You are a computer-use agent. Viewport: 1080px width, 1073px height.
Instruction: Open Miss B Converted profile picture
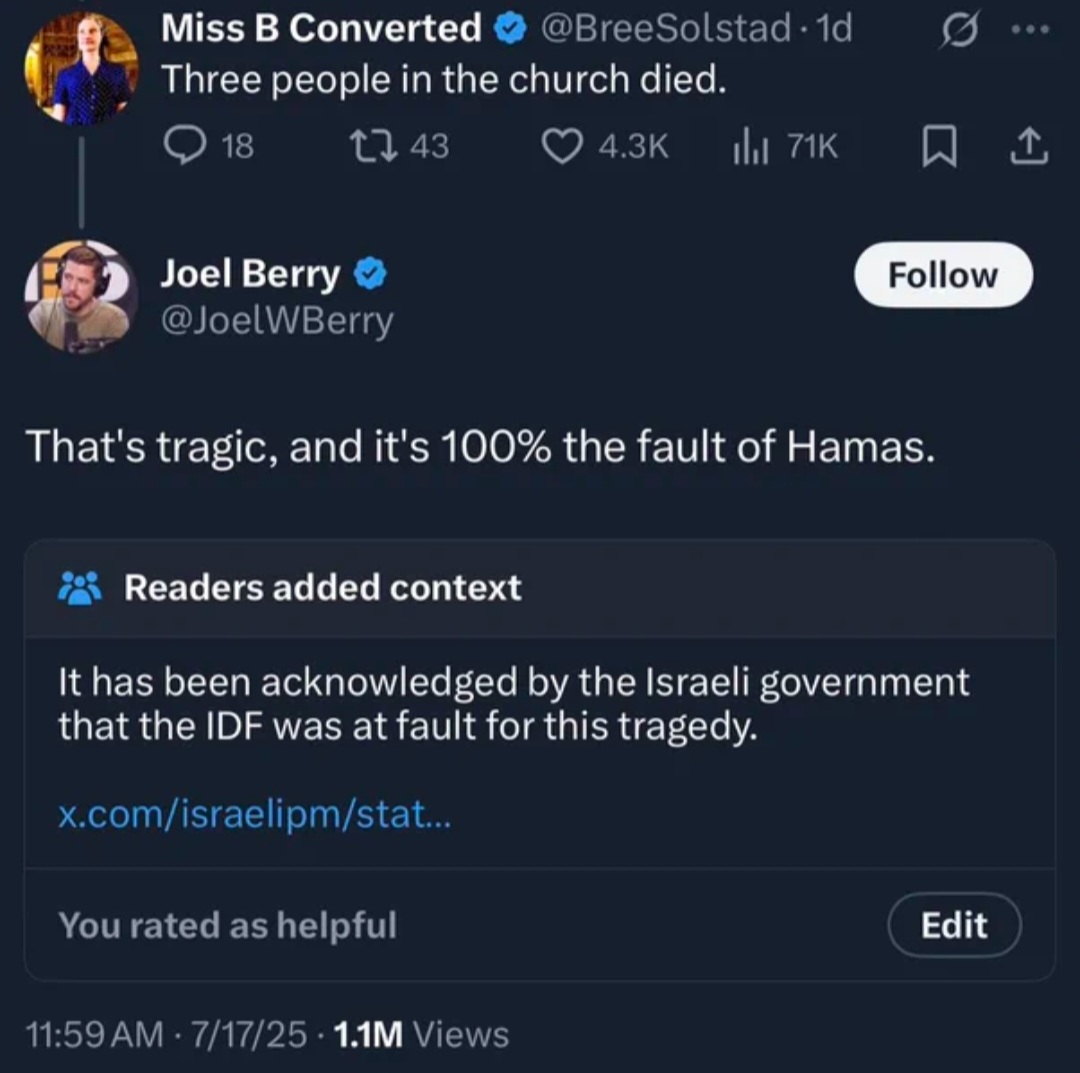[x=81, y=68]
